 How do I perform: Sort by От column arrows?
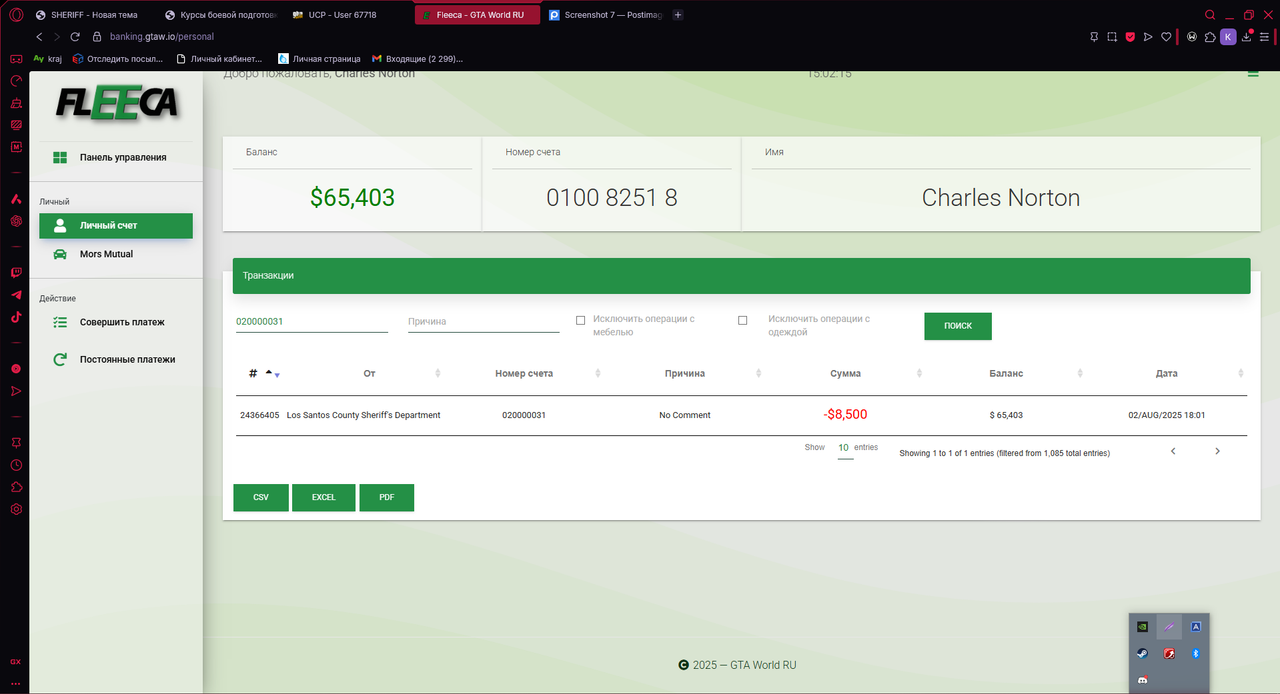pyautogui.click(x=437, y=373)
